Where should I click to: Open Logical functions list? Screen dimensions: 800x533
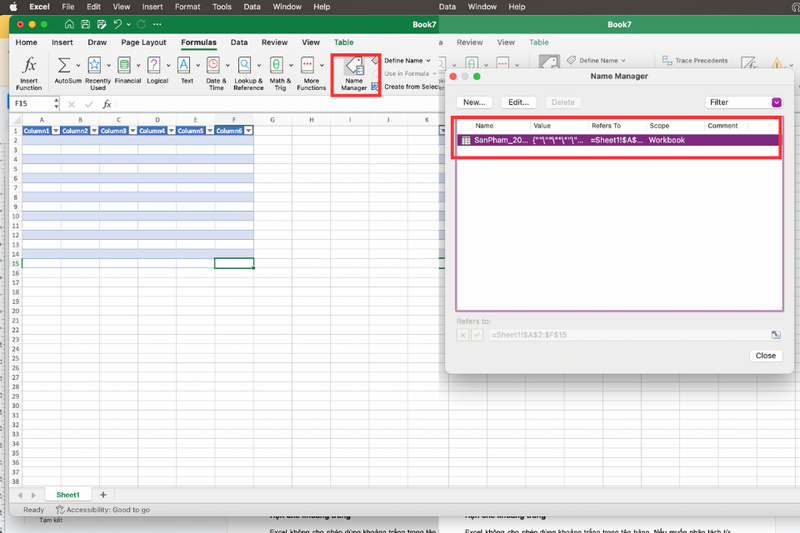[x=157, y=71]
